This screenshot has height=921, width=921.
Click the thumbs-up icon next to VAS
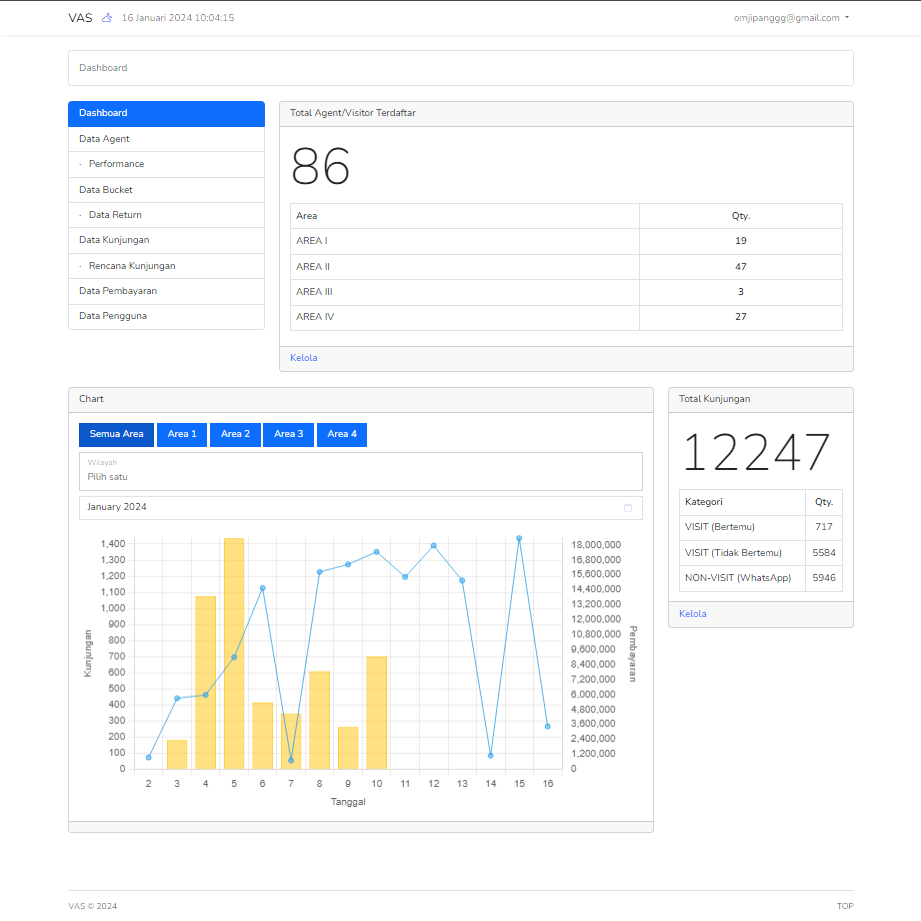click(x=107, y=18)
